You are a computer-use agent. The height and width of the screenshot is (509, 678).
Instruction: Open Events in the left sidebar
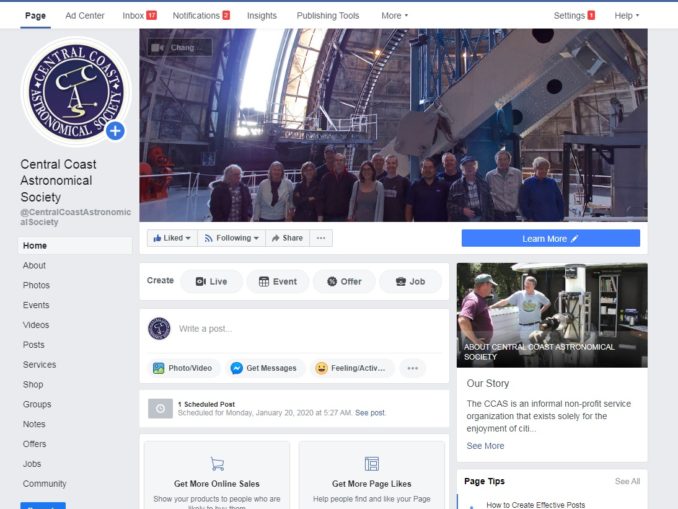click(36, 305)
